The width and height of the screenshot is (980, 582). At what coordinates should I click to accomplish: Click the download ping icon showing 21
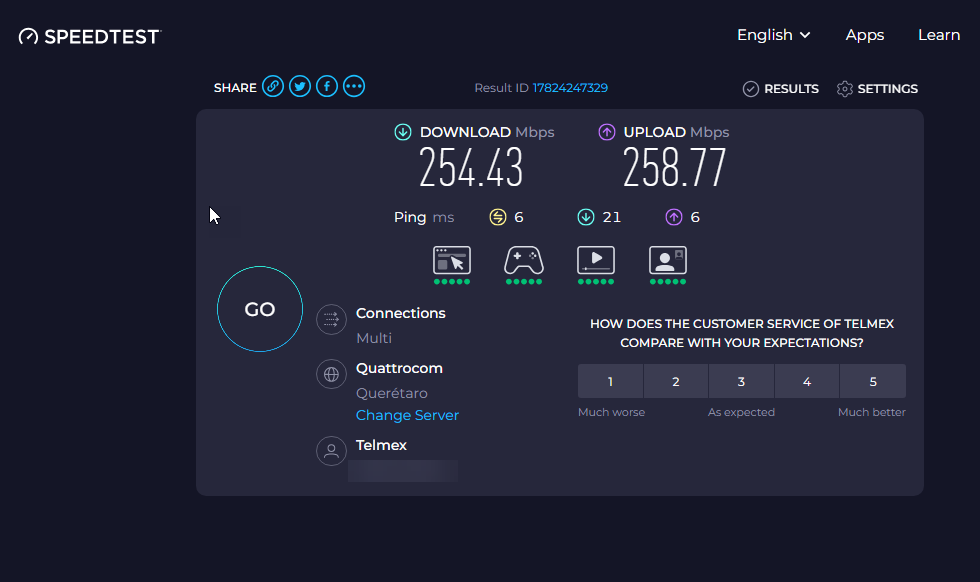[x=586, y=217]
